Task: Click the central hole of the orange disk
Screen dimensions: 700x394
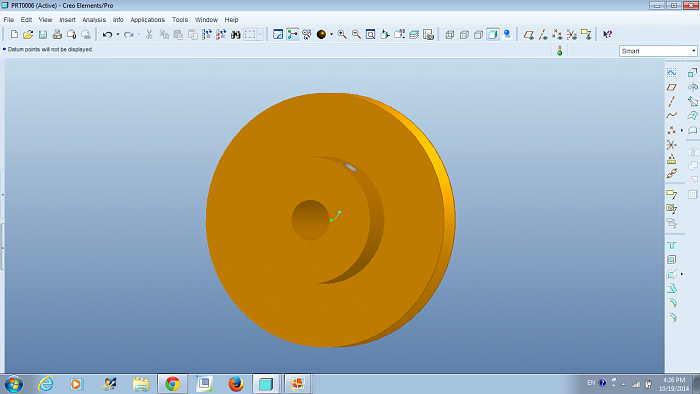Action: 310,220
